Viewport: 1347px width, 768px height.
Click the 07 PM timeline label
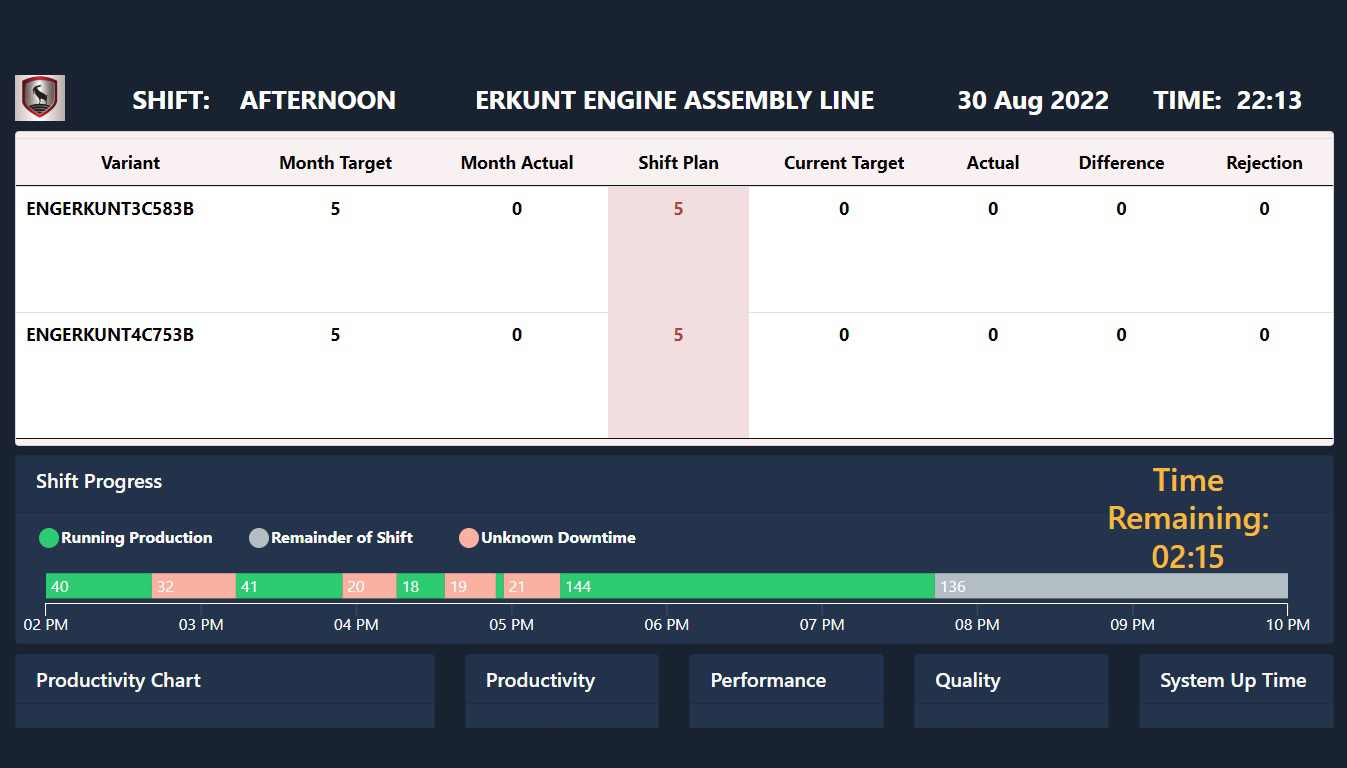click(x=822, y=625)
